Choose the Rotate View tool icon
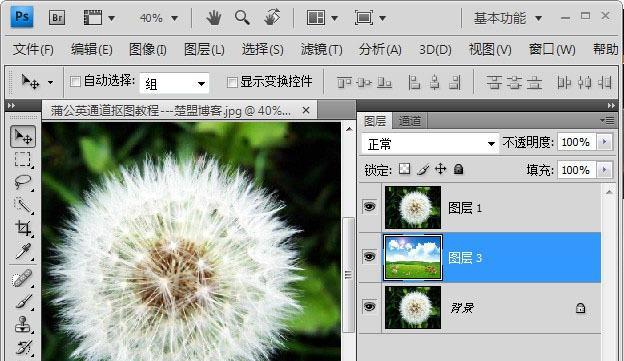The image size is (624, 361). (x=272, y=18)
